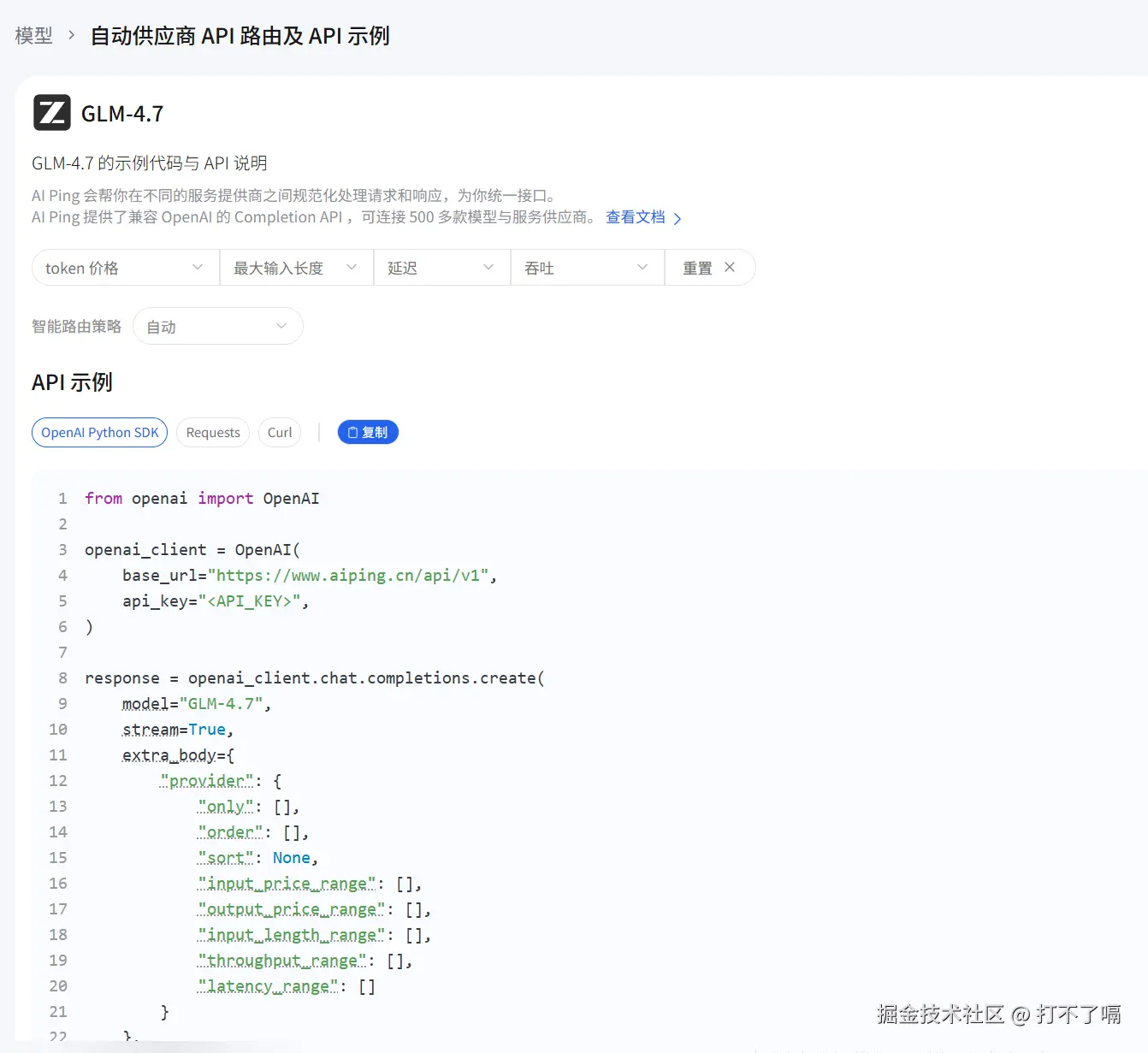Click the "latency_range" code line

287,985
